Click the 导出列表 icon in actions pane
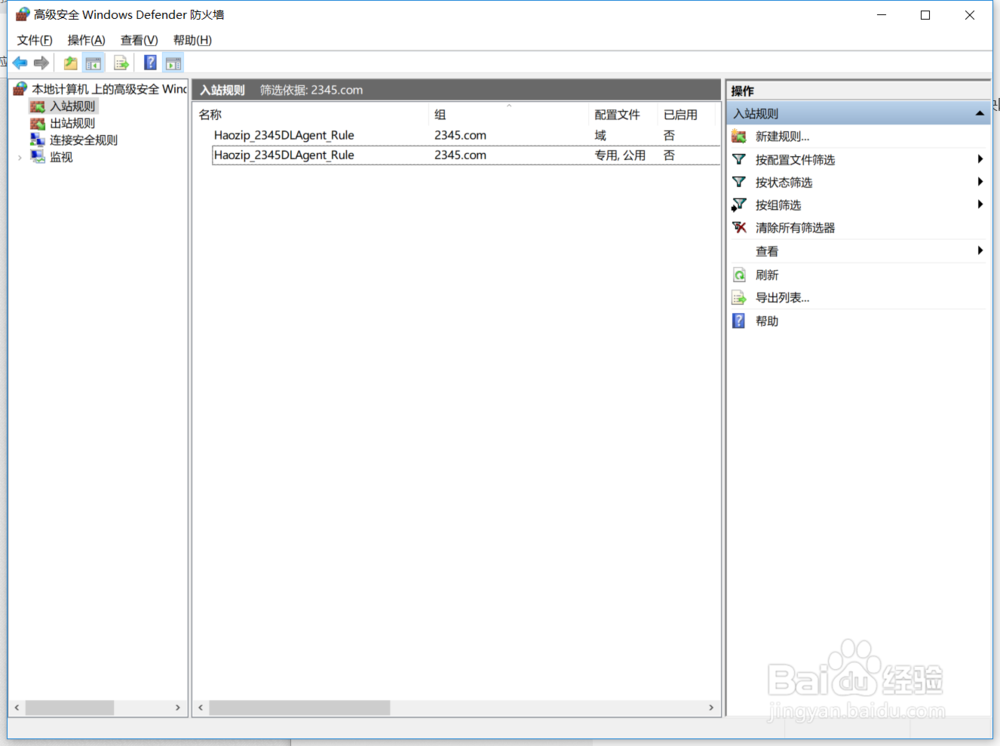 pyautogui.click(x=739, y=298)
